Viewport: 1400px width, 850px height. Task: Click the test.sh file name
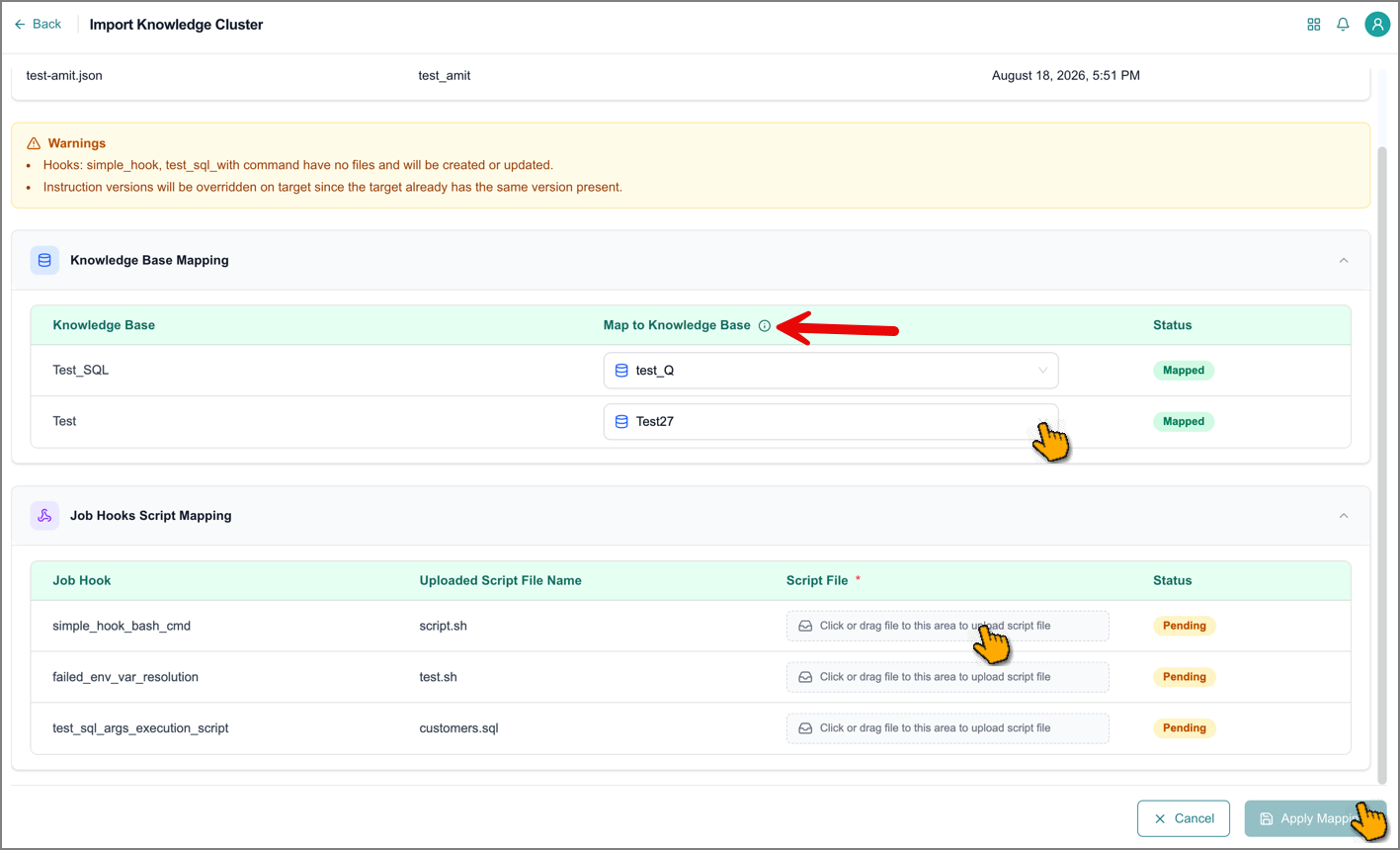click(439, 677)
